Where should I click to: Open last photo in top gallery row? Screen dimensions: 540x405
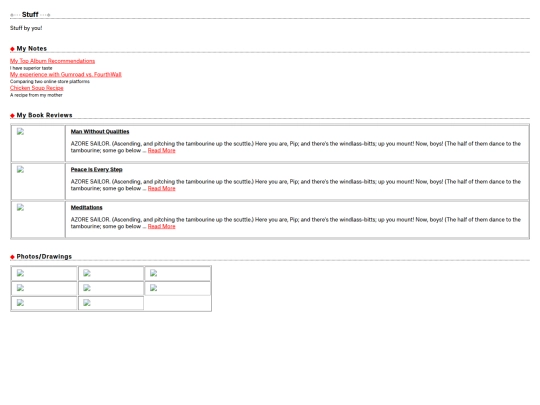click(x=154, y=273)
